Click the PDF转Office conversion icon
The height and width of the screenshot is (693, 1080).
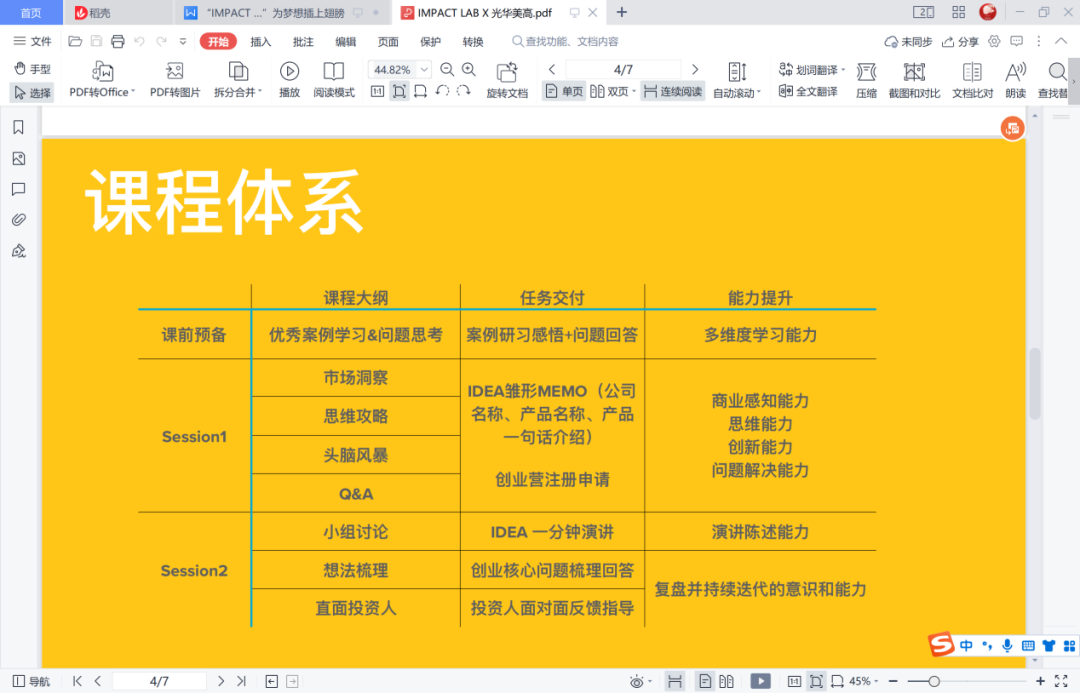(102, 72)
